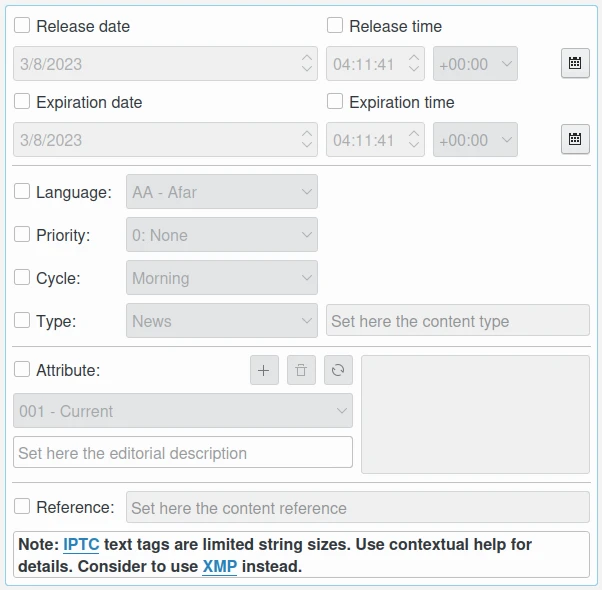Follow the IPTC link in the note
Screen dimensions: 602x590
click(x=81, y=545)
